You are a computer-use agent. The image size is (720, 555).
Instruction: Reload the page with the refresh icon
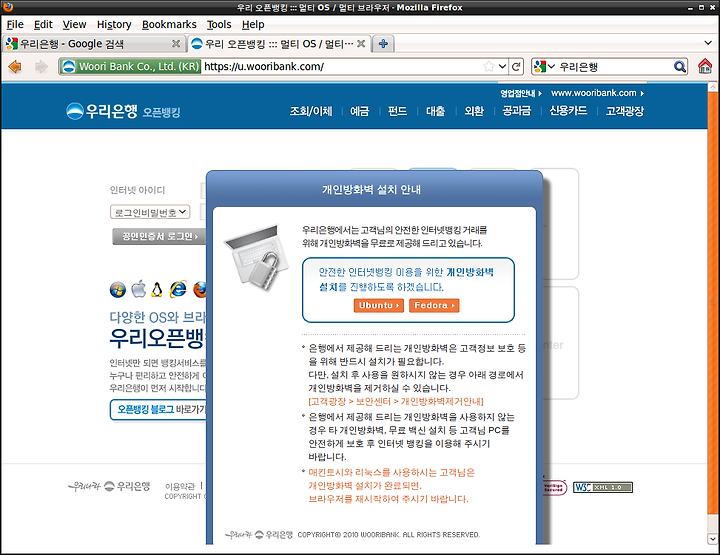516,67
